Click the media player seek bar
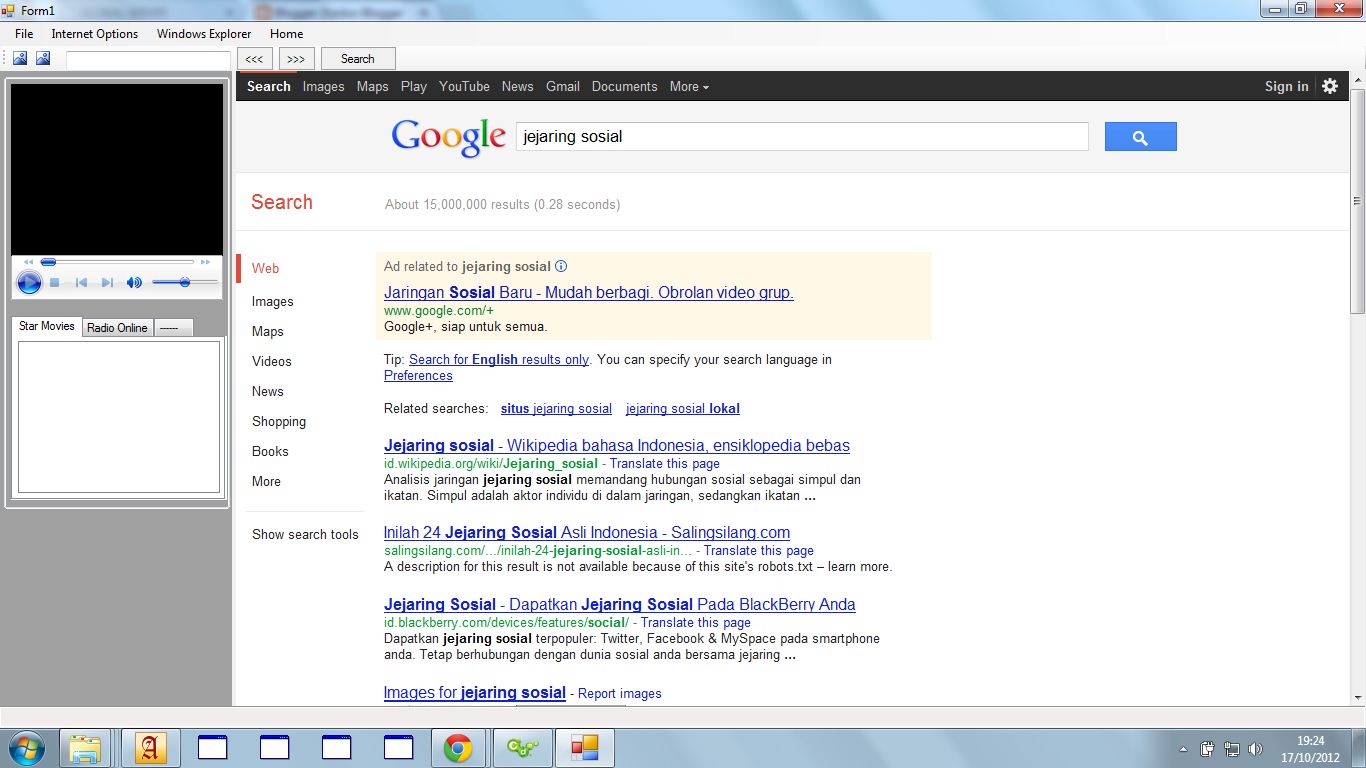 tap(118, 262)
